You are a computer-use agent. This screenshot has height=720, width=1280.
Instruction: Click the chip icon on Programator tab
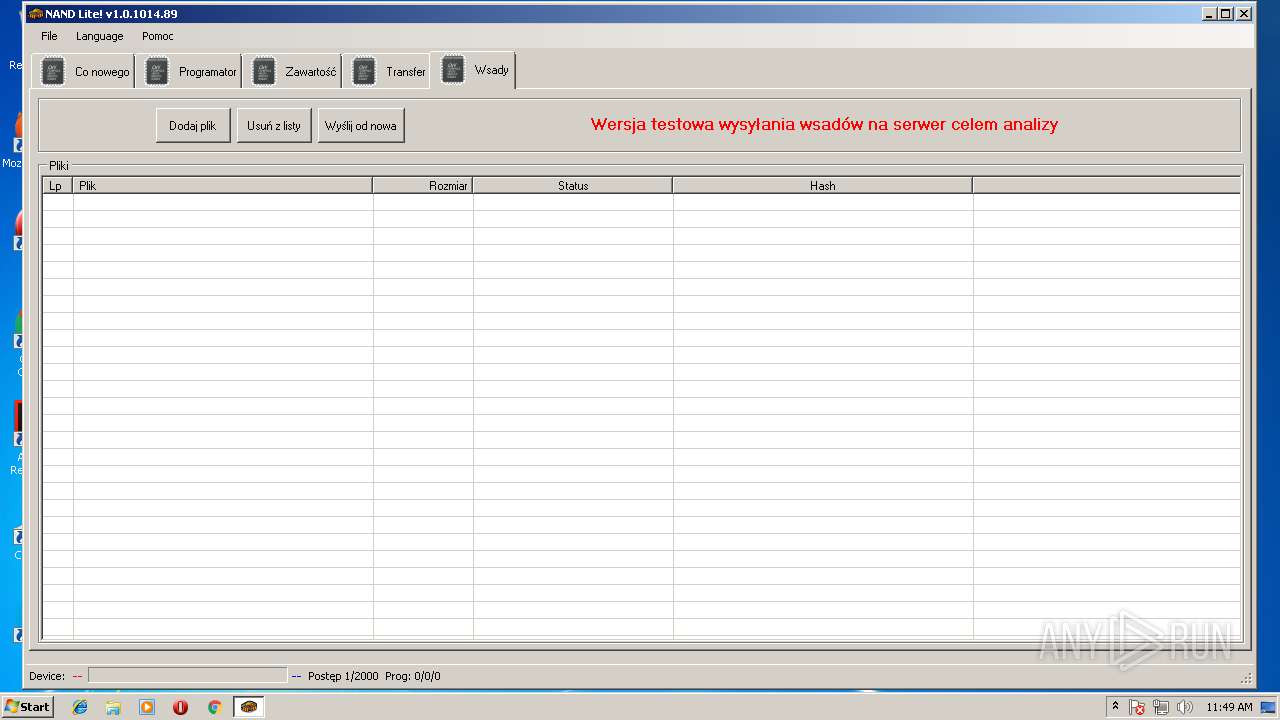(x=157, y=72)
